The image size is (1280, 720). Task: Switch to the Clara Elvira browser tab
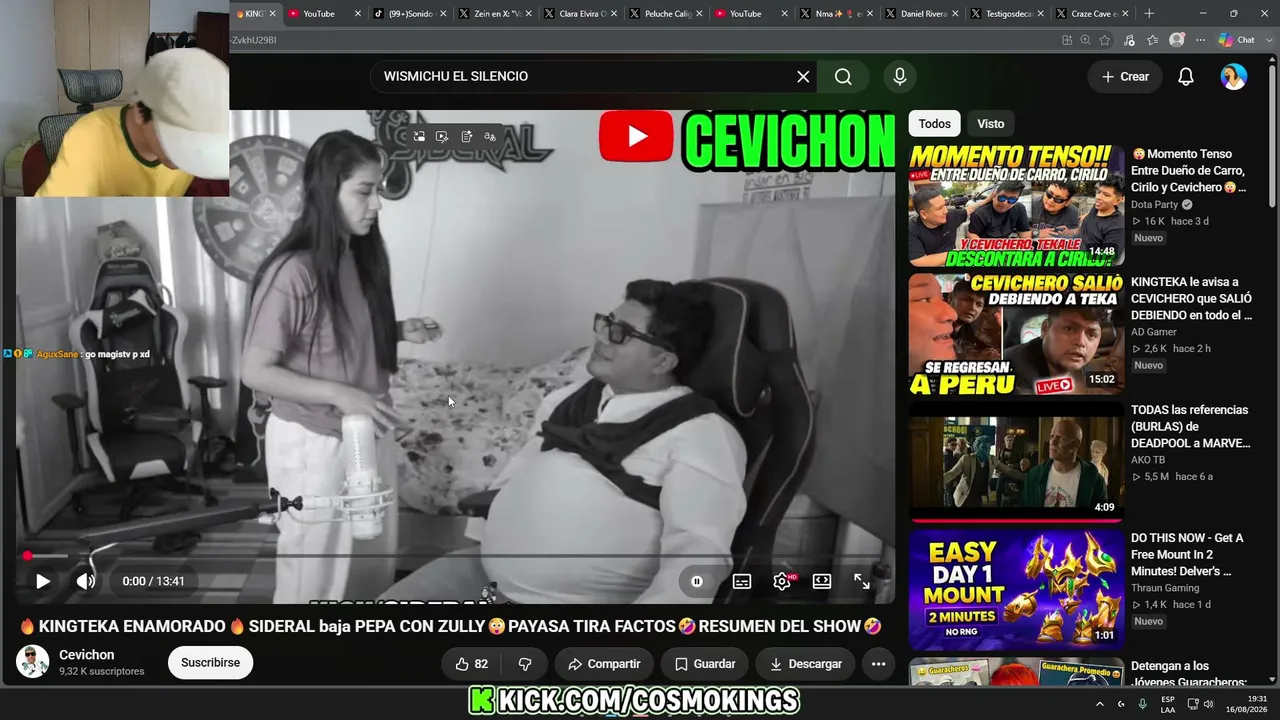point(581,14)
